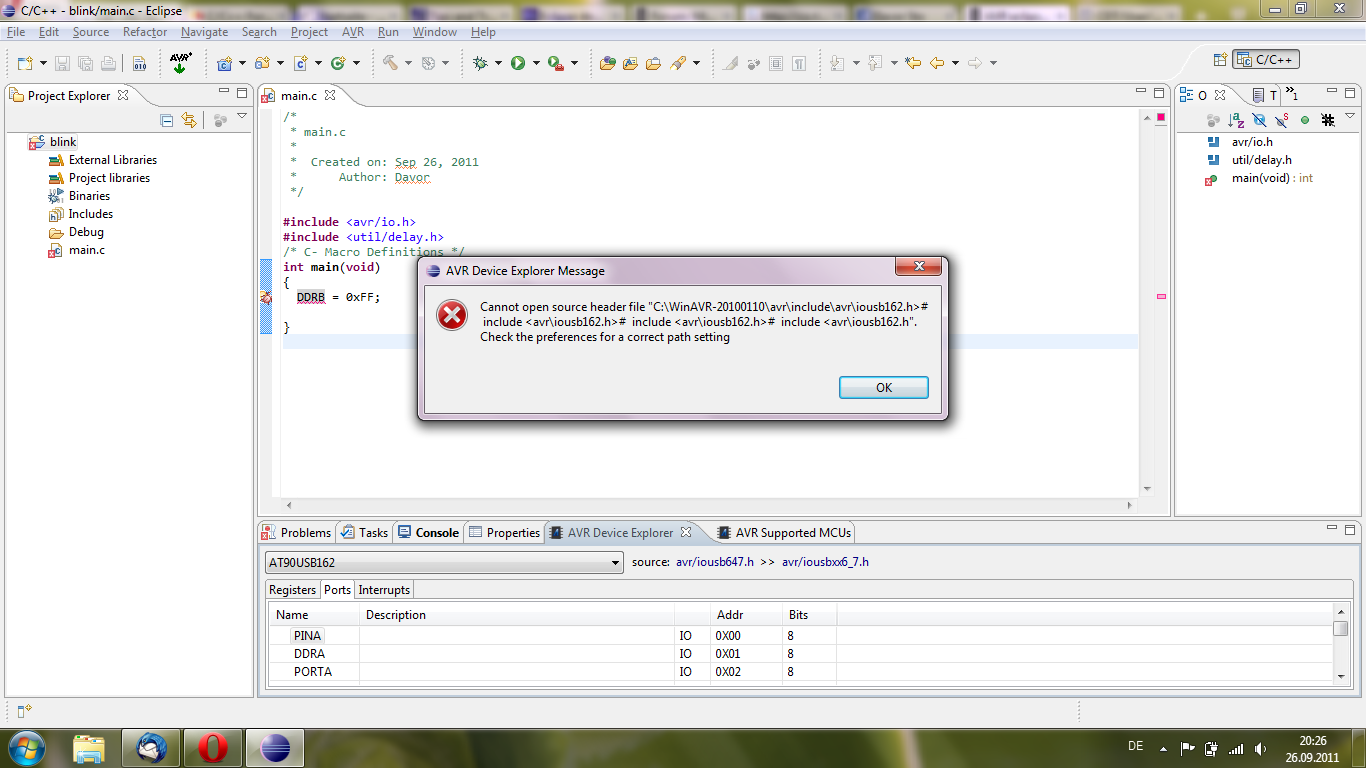
Task: Collapse All in Project Explorer
Action: [x=167, y=120]
